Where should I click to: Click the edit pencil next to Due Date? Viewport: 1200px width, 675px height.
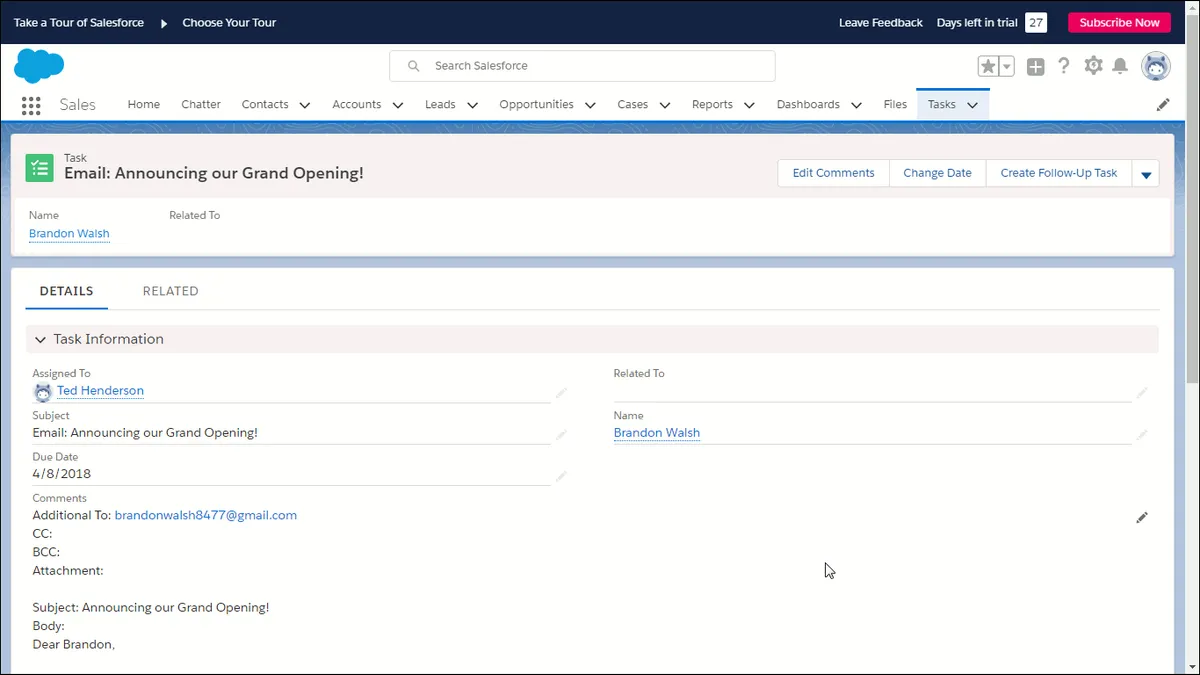(561, 476)
